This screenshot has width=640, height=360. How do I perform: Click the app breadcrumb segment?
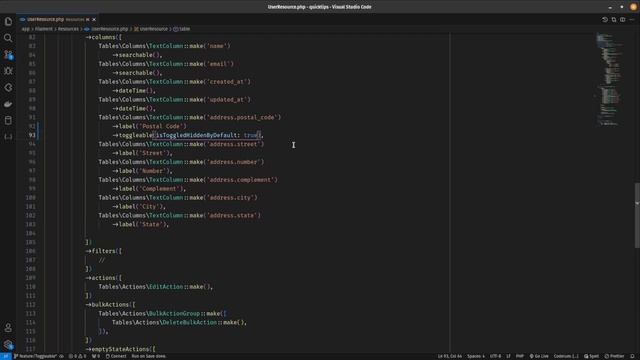coord(26,29)
